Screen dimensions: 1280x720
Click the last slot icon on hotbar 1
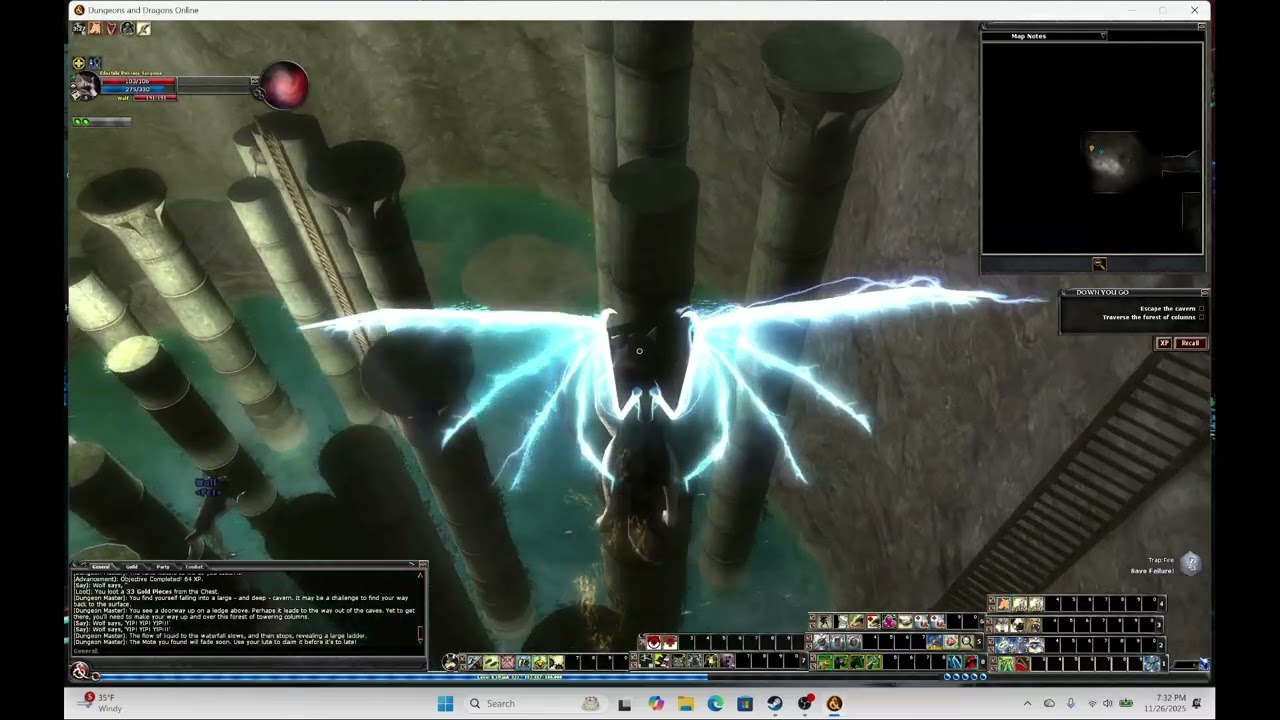[1151, 664]
